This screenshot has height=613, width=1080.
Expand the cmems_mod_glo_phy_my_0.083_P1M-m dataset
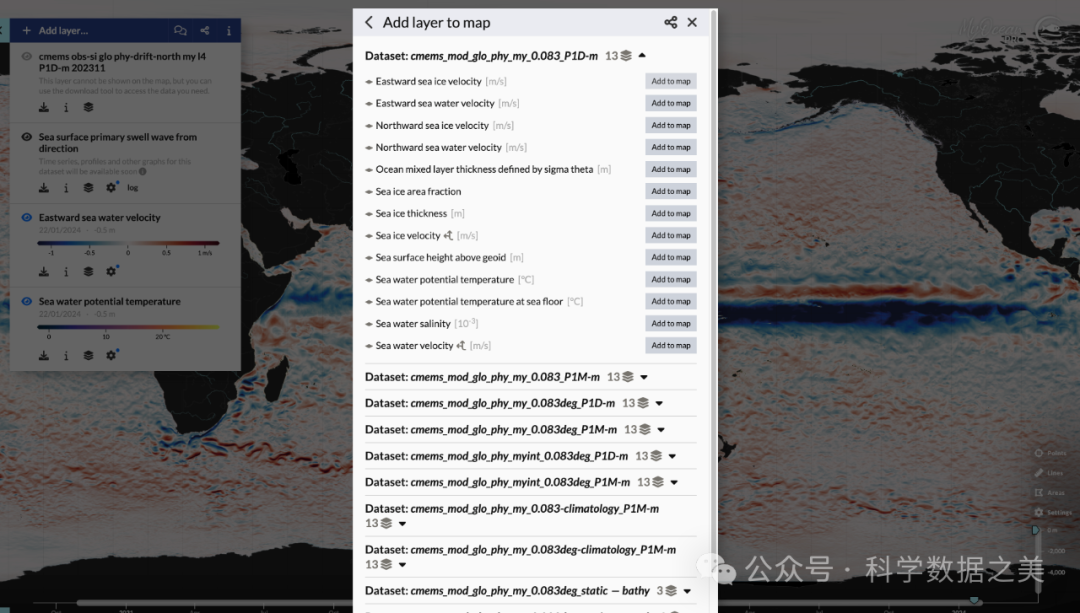coord(644,378)
